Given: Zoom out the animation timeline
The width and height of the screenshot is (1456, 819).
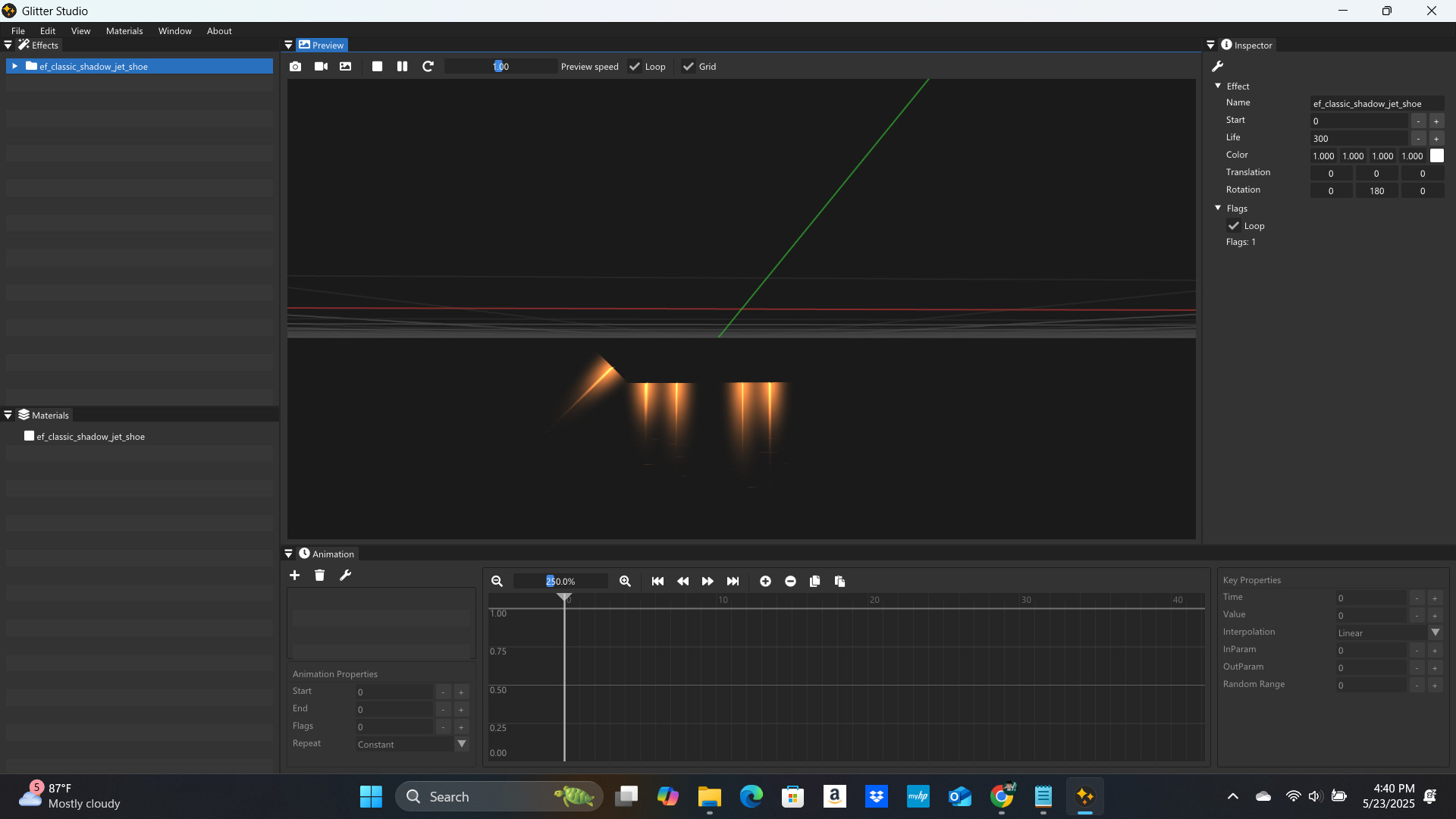Looking at the screenshot, I should pos(497,581).
